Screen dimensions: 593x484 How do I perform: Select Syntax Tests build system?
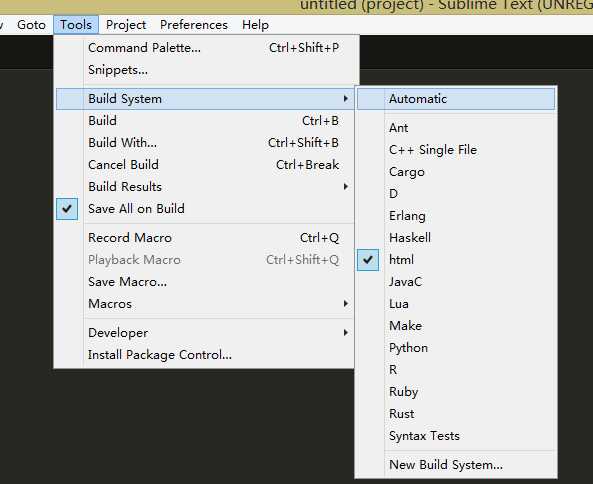point(456,436)
